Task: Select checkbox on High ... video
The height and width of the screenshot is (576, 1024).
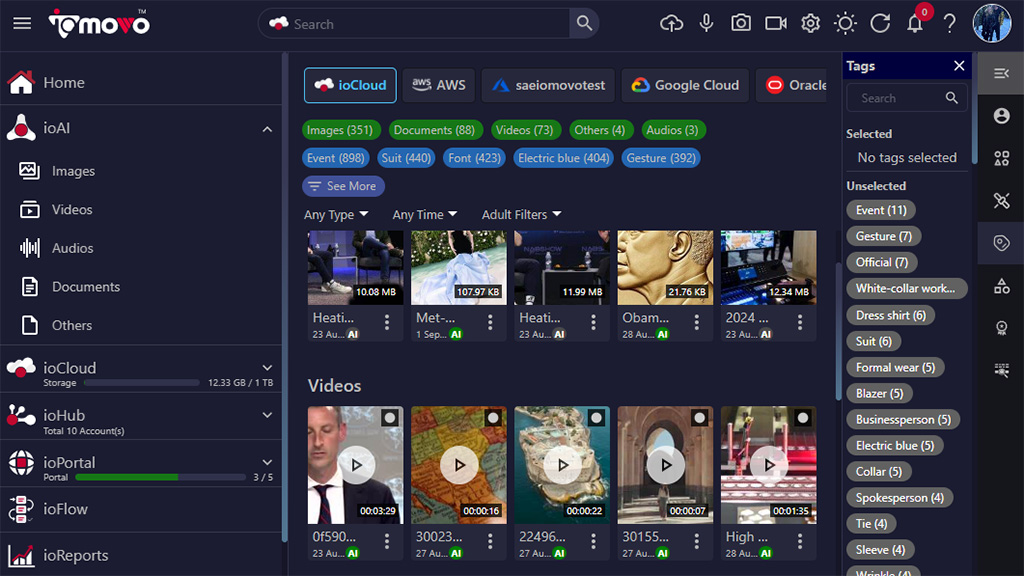Action: click(x=803, y=418)
